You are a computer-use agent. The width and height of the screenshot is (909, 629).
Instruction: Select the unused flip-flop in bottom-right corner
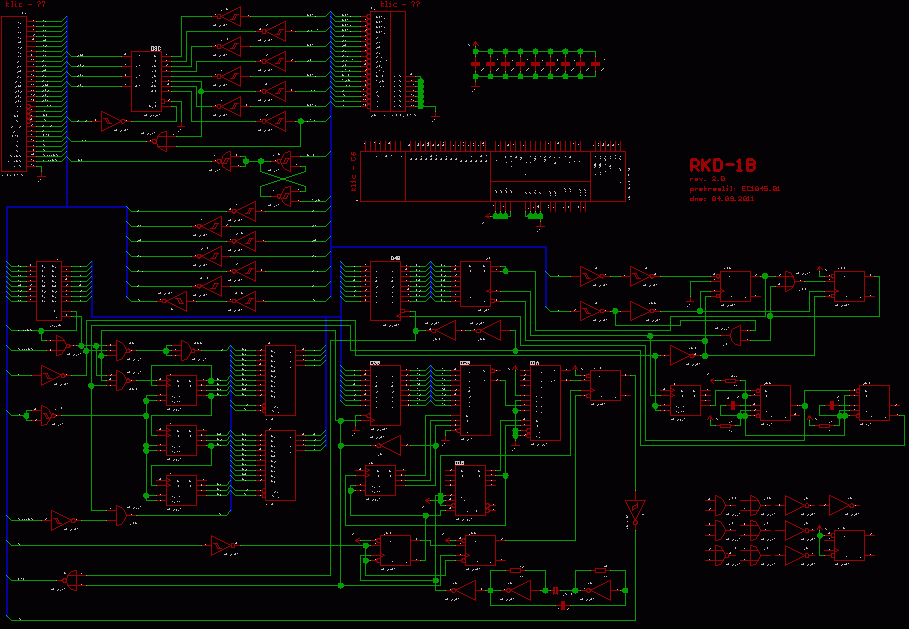(849, 545)
